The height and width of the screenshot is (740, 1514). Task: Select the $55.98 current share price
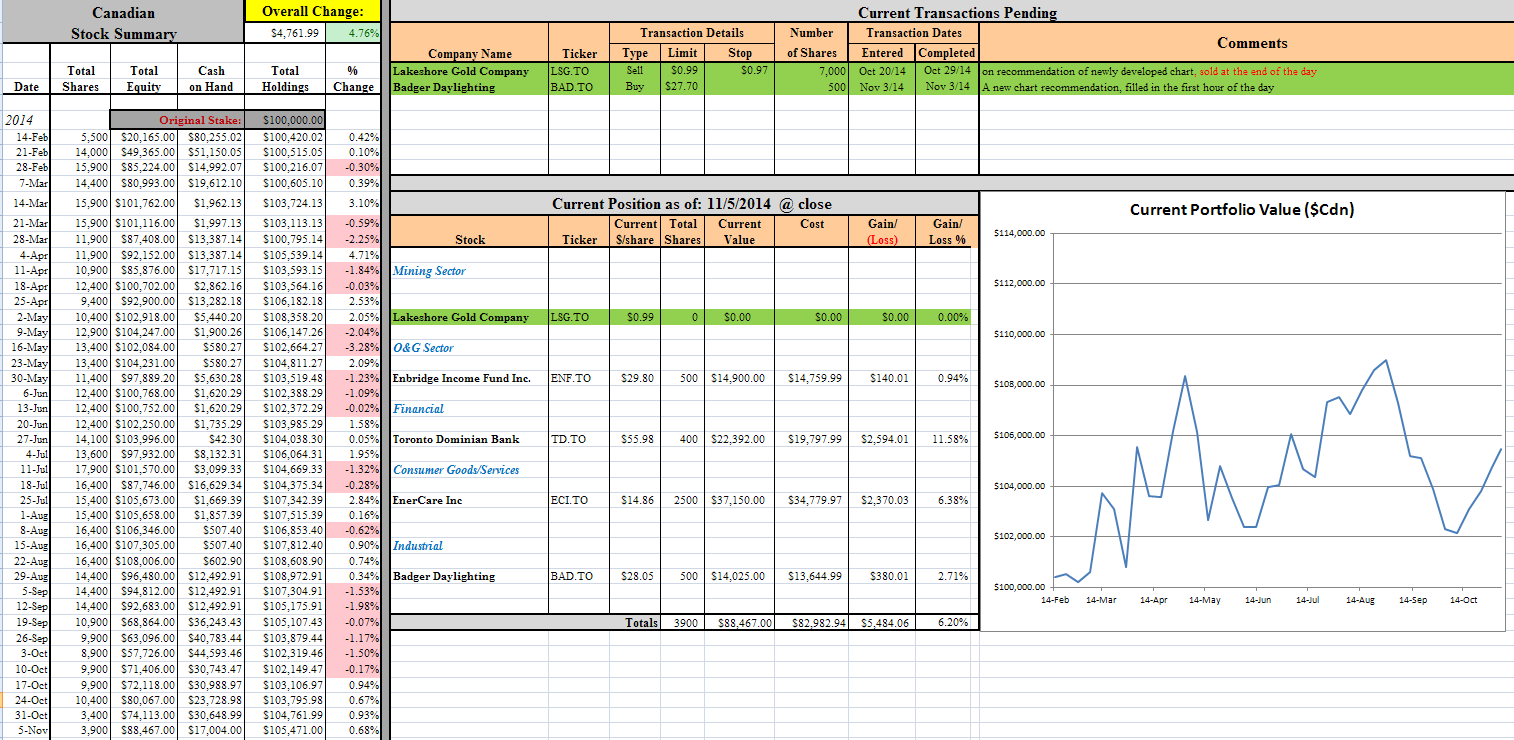coord(636,439)
